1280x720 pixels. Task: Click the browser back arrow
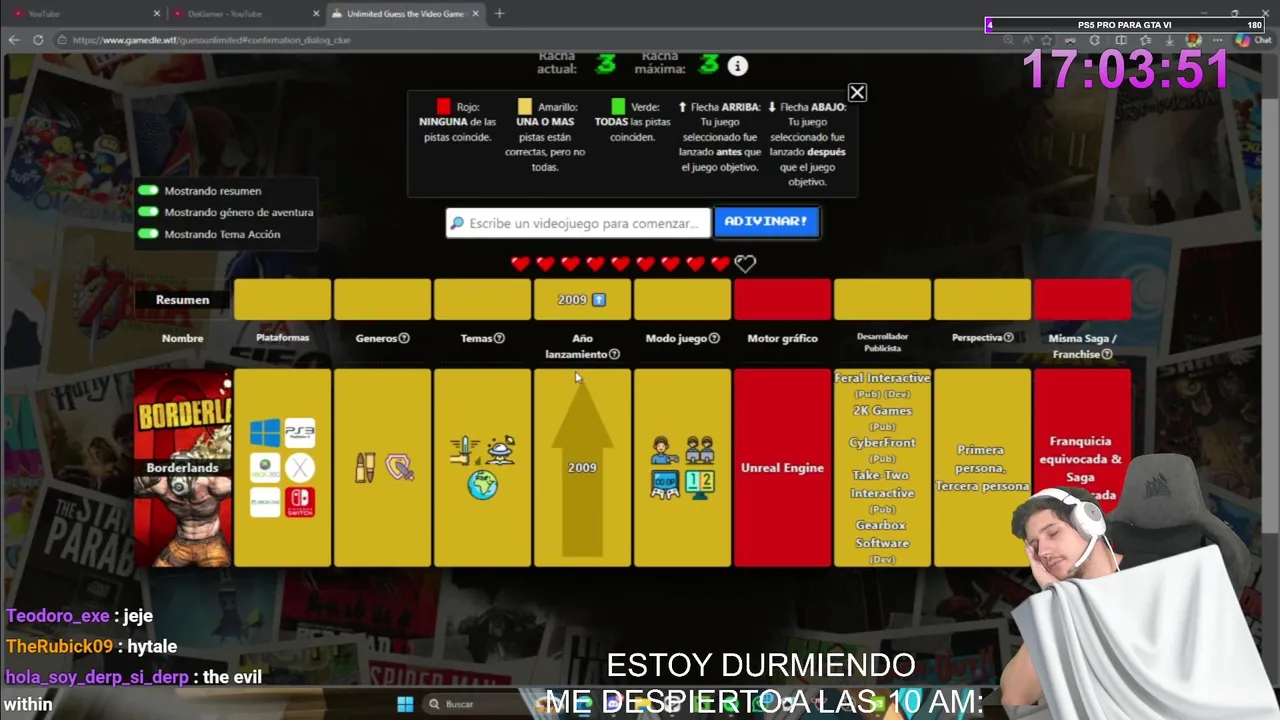pyautogui.click(x=14, y=40)
